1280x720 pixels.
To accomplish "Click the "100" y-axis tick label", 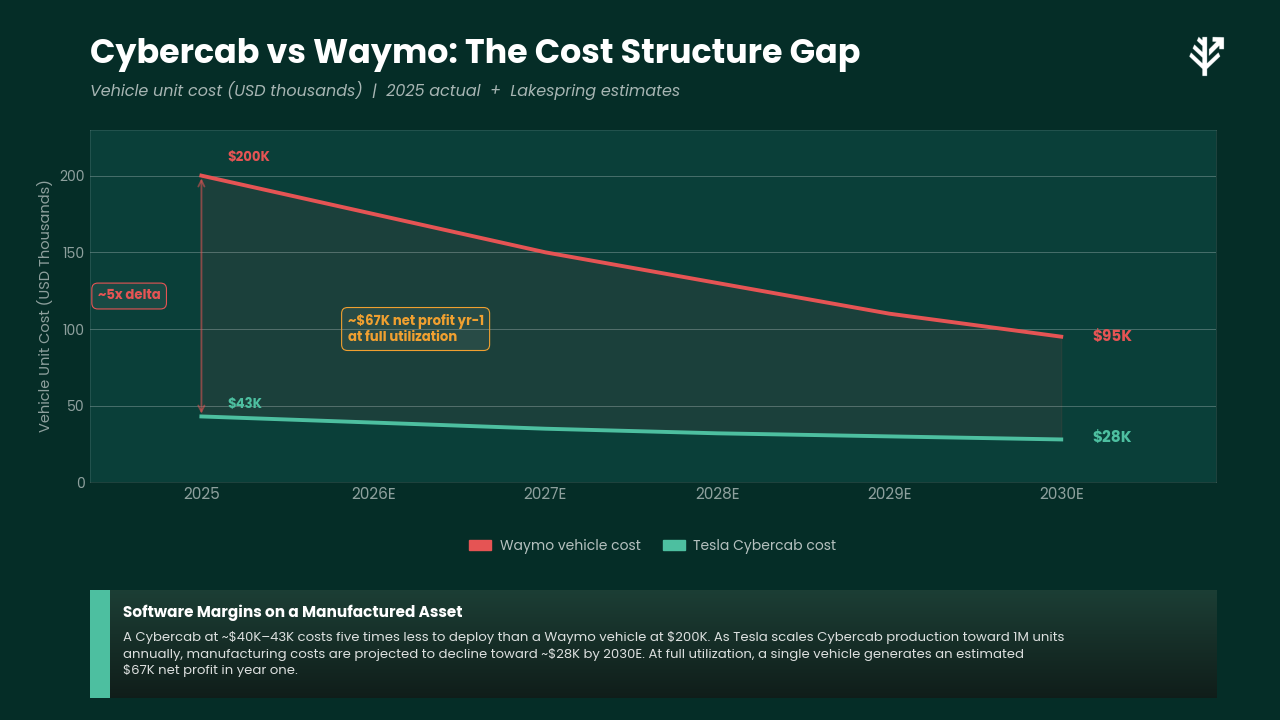I will tap(74, 330).
